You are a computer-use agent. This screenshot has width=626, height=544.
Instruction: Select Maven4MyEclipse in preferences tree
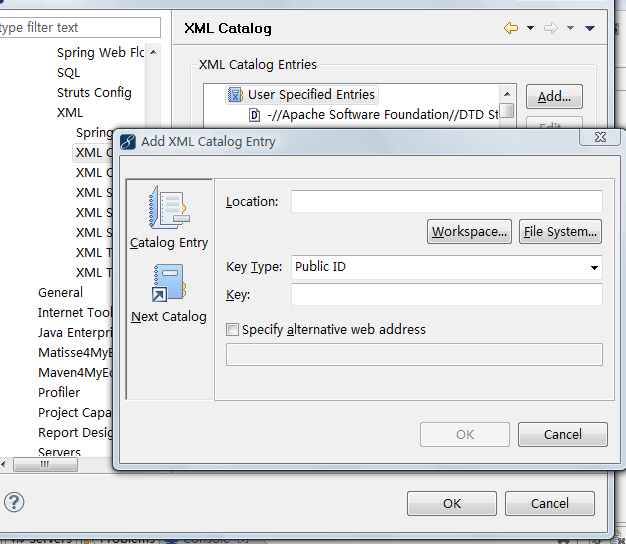tap(75, 372)
